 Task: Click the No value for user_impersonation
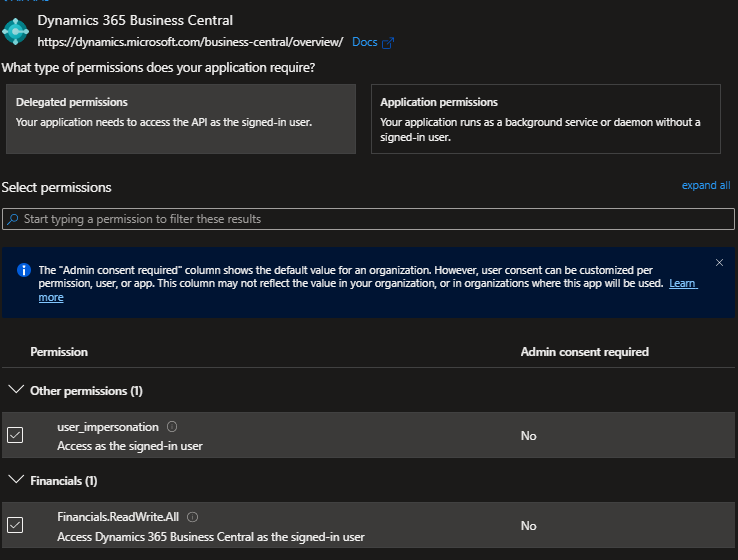(x=529, y=436)
